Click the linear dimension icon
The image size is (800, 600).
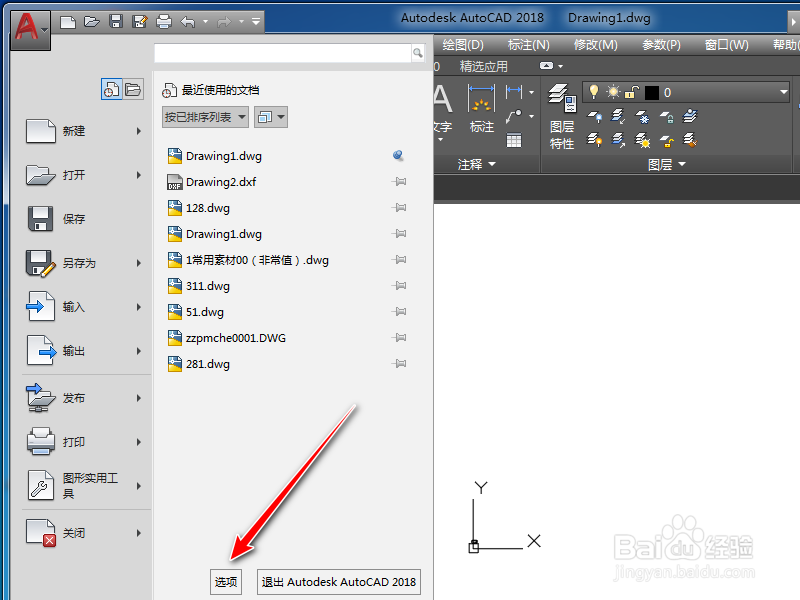click(x=514, y=92)
